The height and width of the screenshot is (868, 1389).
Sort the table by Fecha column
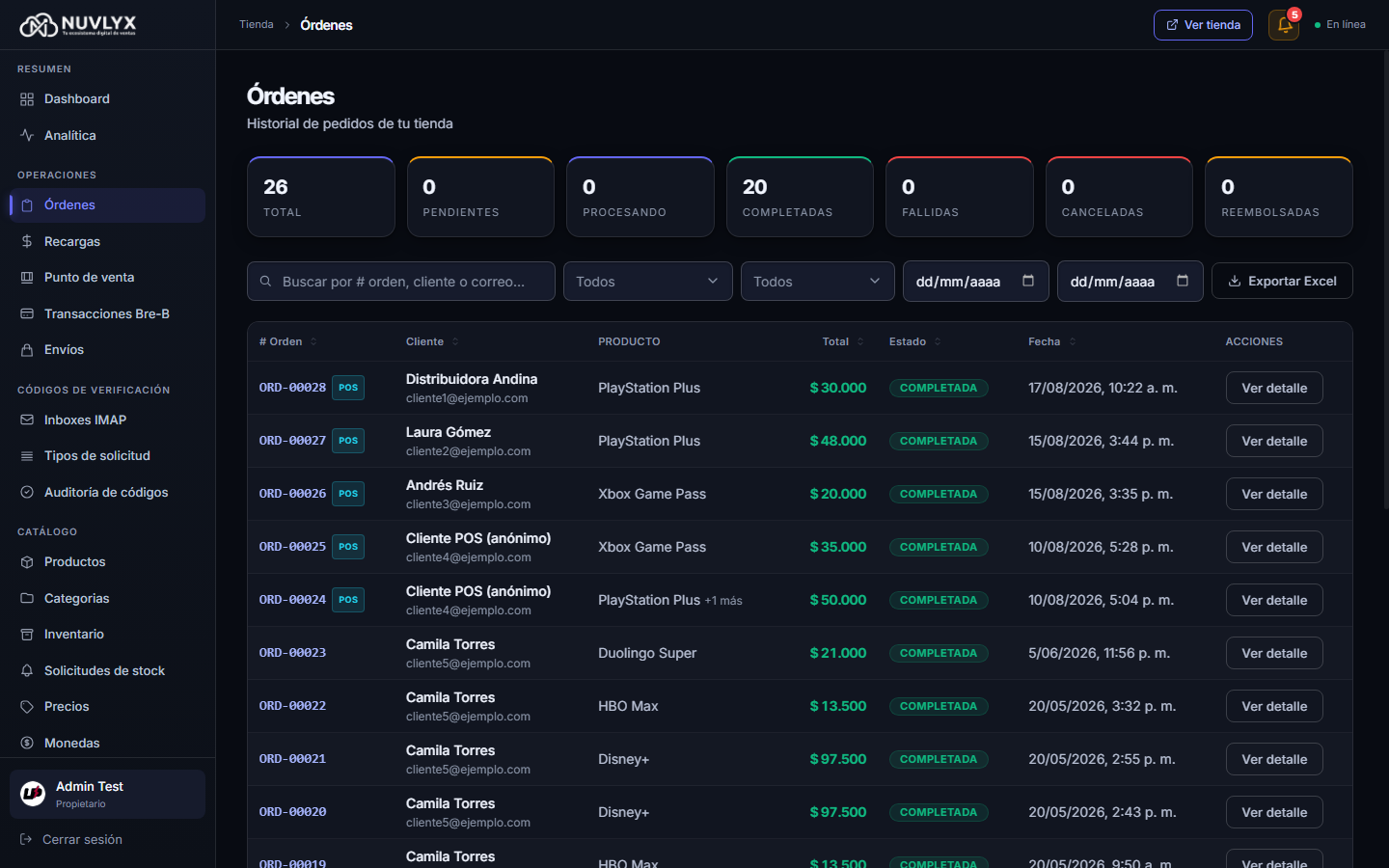[1051, 341]
